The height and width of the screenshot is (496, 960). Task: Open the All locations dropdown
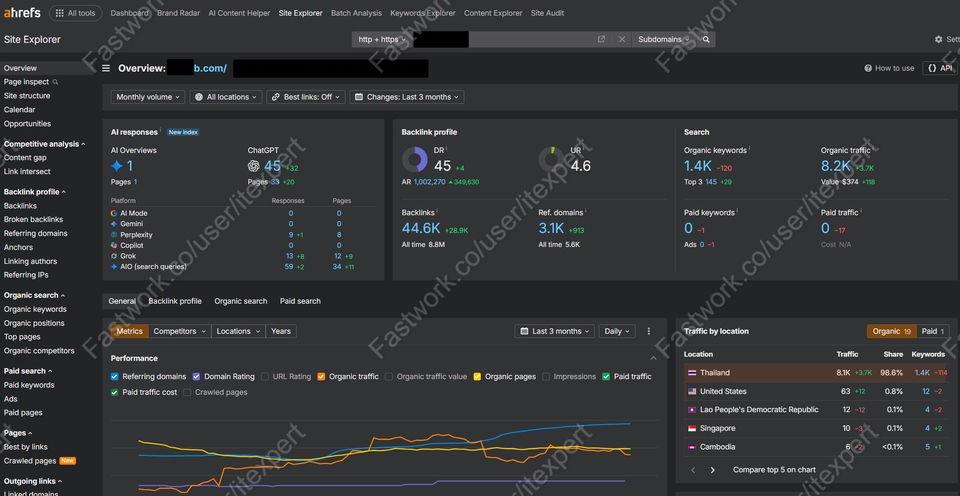(226, 97)
